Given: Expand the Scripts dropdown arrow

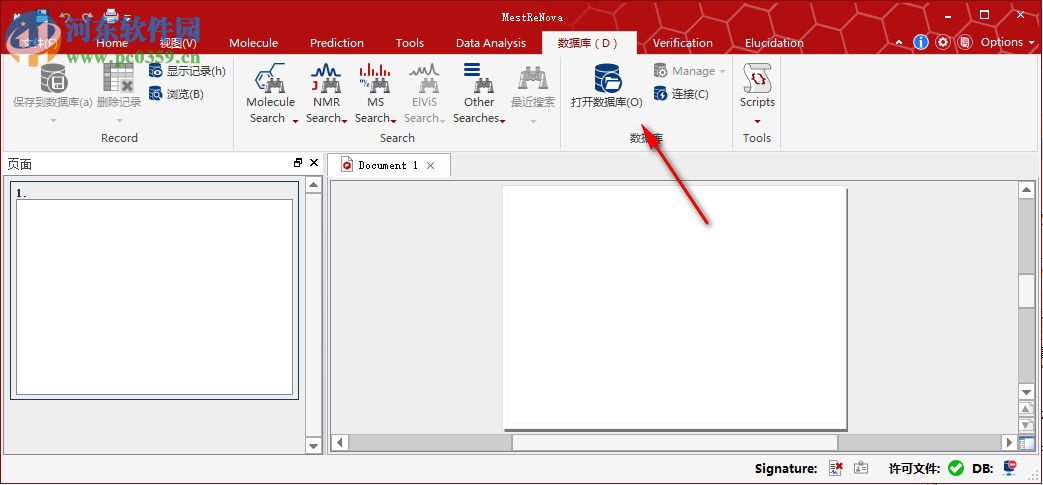Looking at the screenshot, I should 757,121.
